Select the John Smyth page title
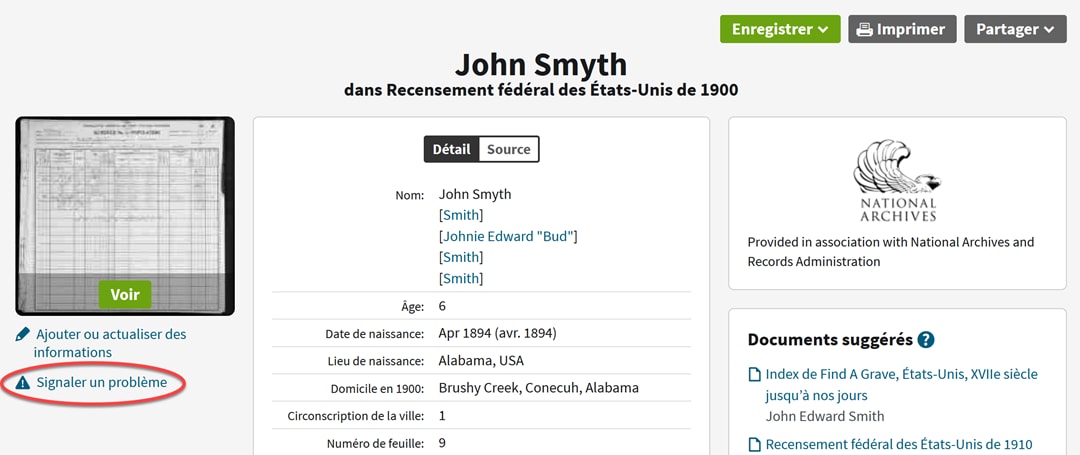 pos(541,65)
